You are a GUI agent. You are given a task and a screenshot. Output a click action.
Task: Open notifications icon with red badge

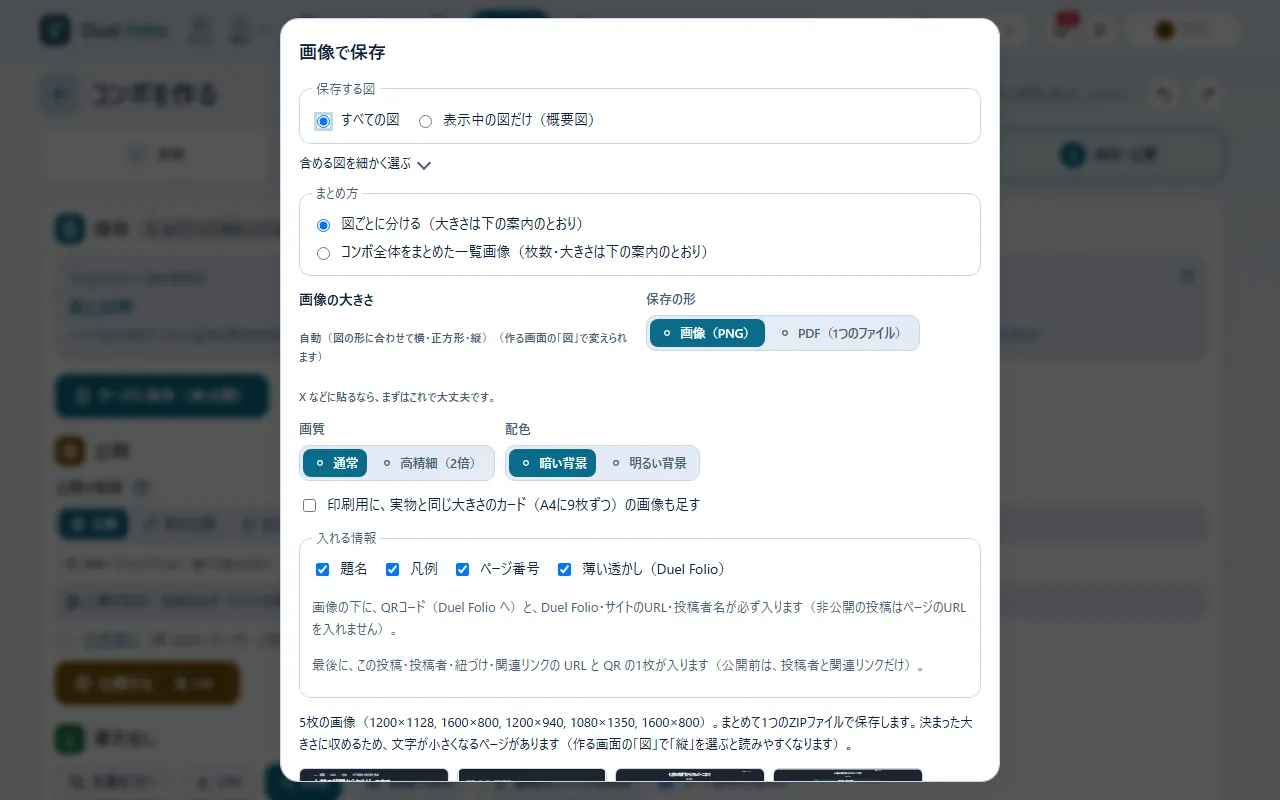click(x=1061, y=29)
